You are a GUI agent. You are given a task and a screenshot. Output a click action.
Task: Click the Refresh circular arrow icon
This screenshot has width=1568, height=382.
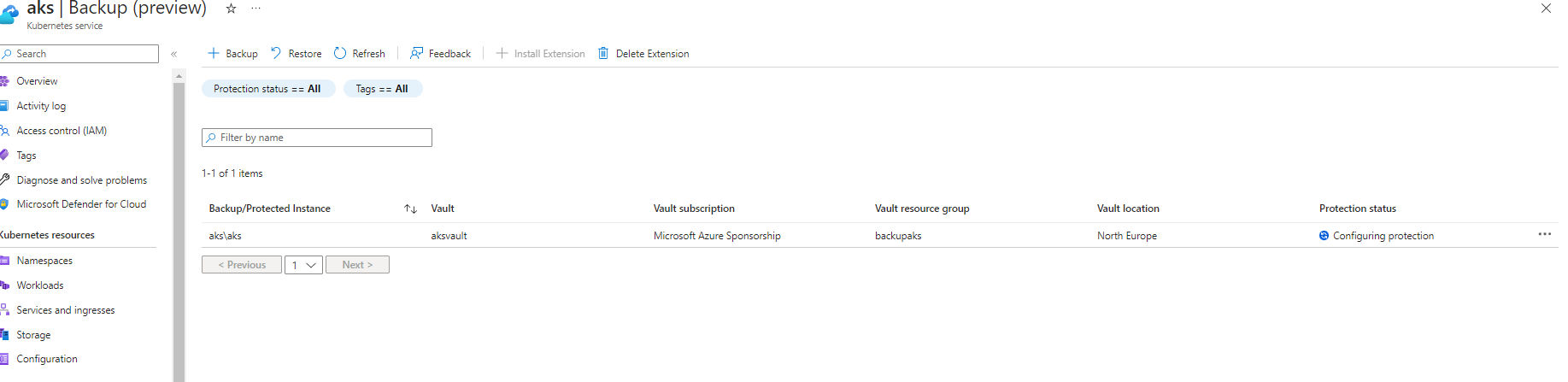pos(340,53)
